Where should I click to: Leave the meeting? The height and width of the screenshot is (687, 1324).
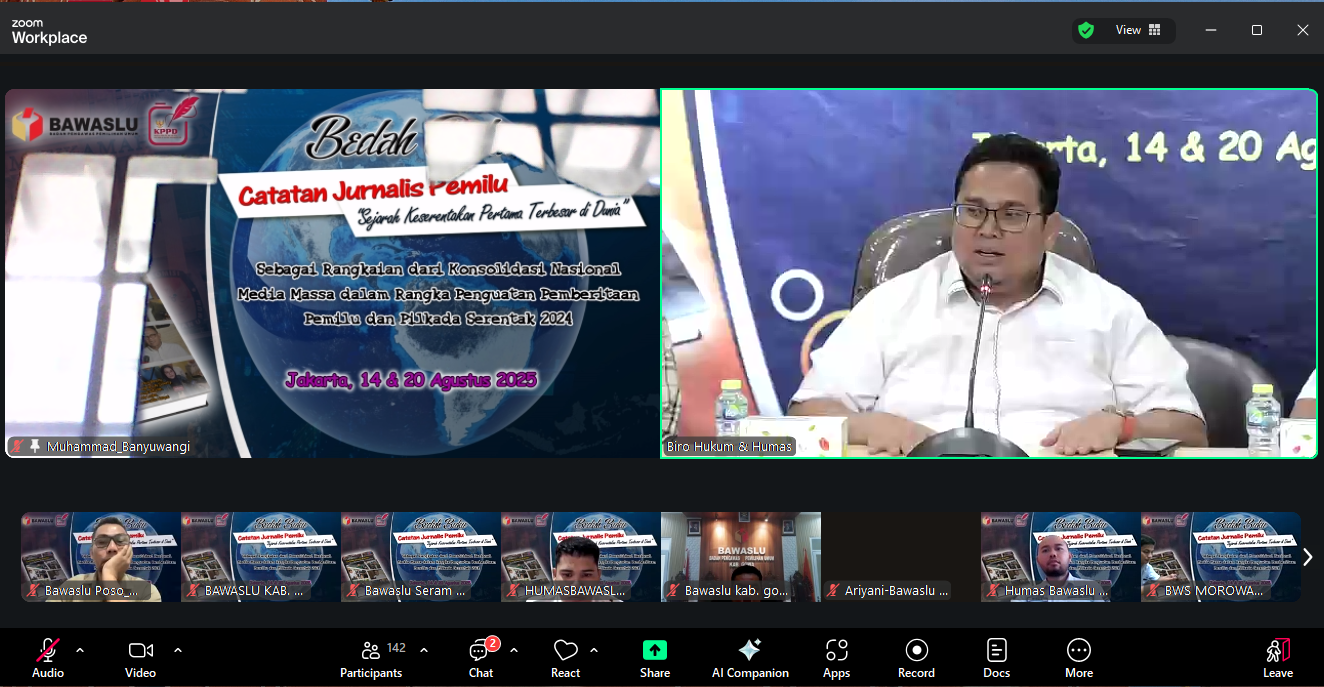(1277, 657)
